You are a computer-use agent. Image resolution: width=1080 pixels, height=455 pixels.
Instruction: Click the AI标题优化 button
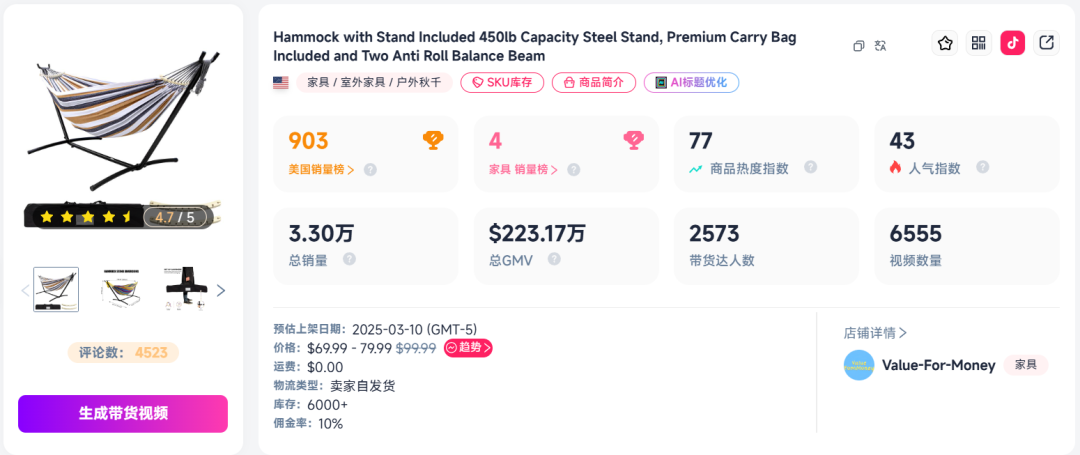point(692,83)
